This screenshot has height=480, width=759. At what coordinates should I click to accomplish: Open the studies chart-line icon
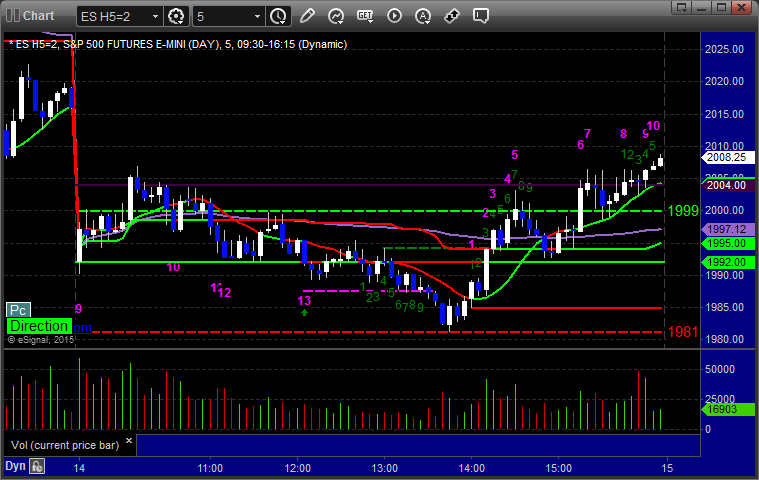(335, 16)
